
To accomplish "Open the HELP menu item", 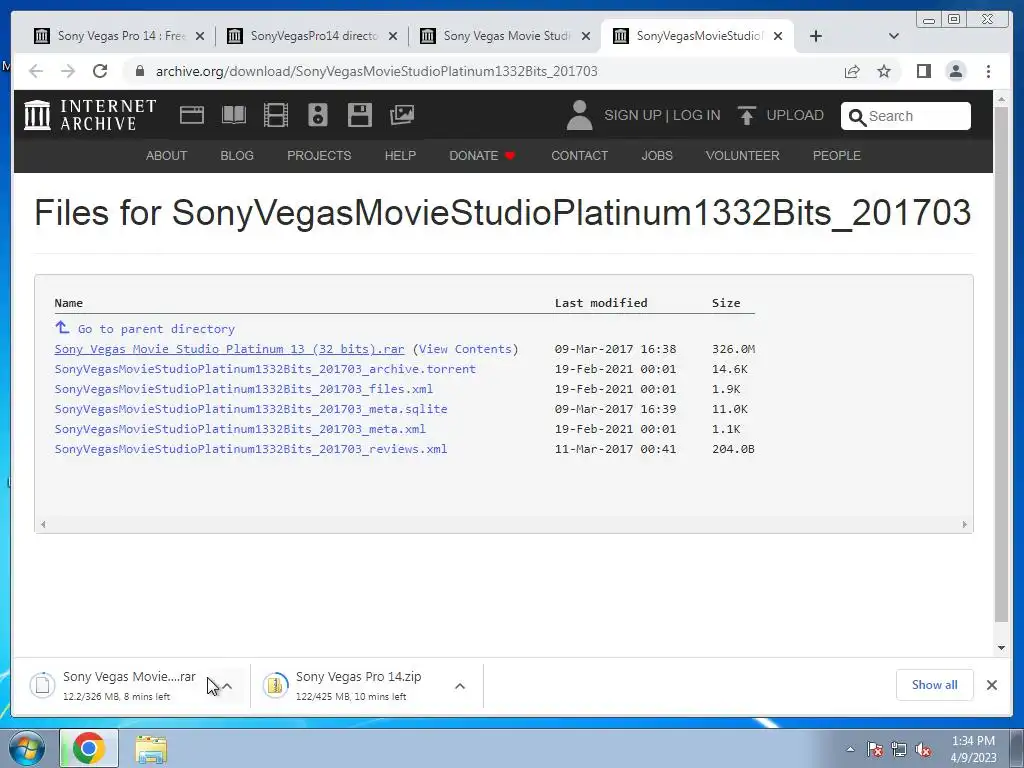I will click(x=400, y=155).
